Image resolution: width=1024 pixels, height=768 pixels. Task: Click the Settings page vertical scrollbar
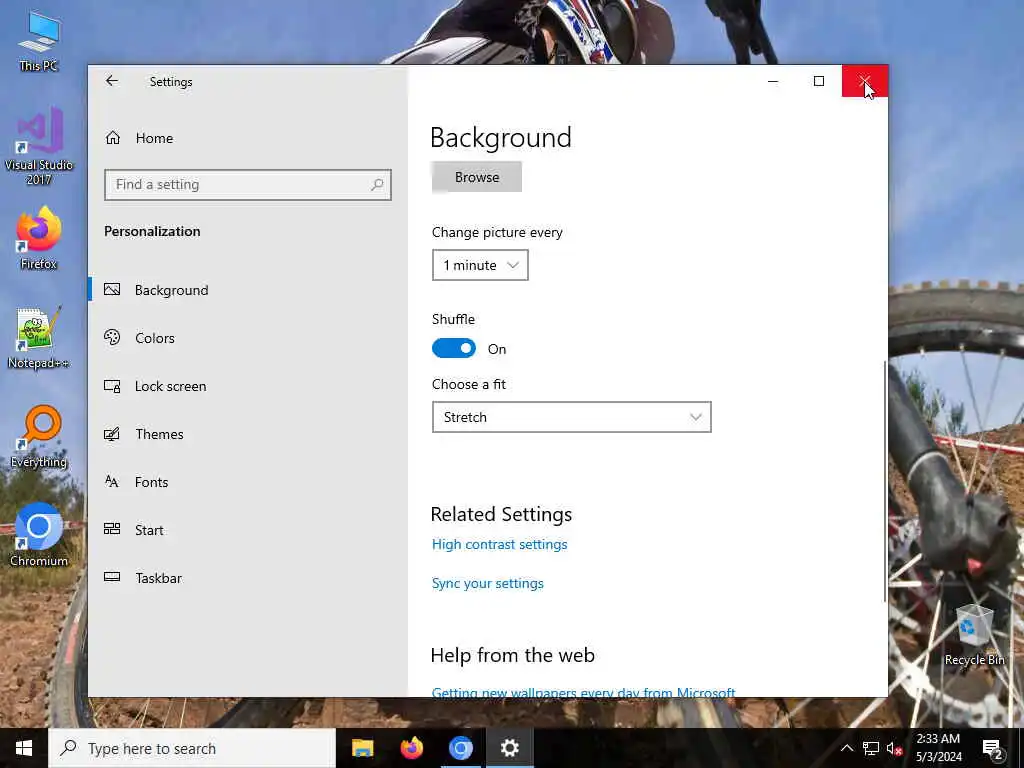click(885, 481)
